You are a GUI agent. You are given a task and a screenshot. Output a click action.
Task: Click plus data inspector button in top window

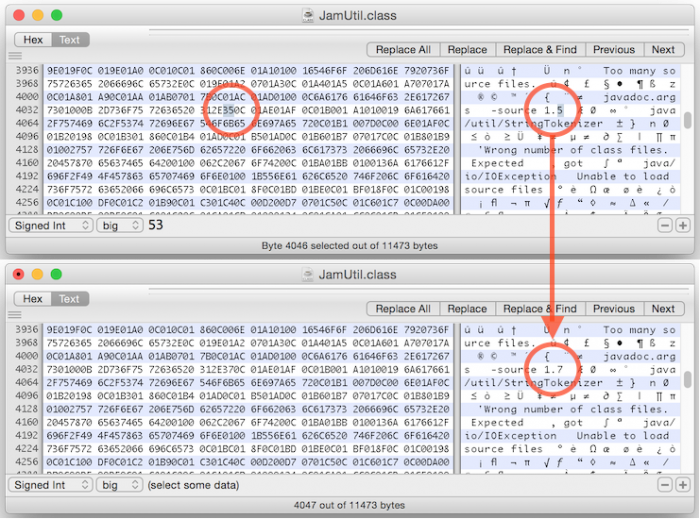click(683, 225)
